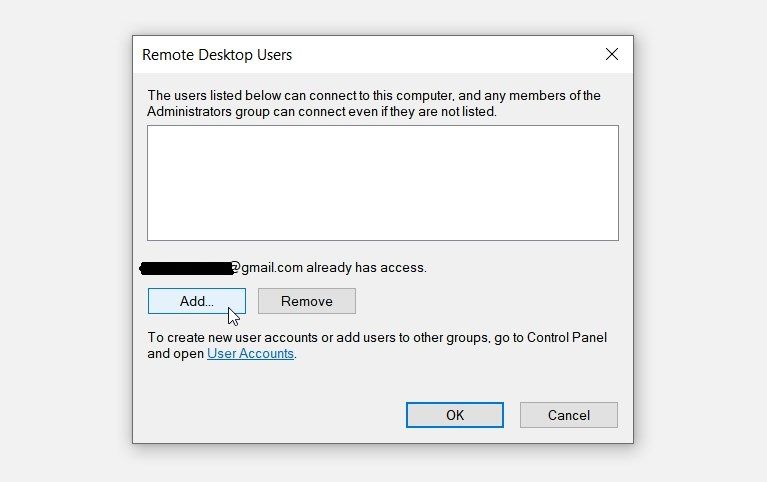Close the dialog with the X button
The height and width of the screenshot is (482, 767).
612,54
